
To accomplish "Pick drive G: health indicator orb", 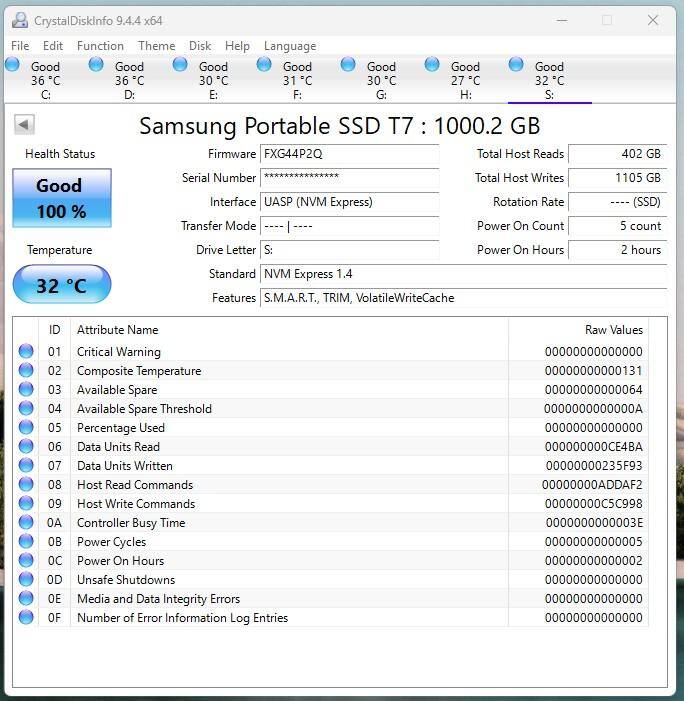I will tap(348, 65).
